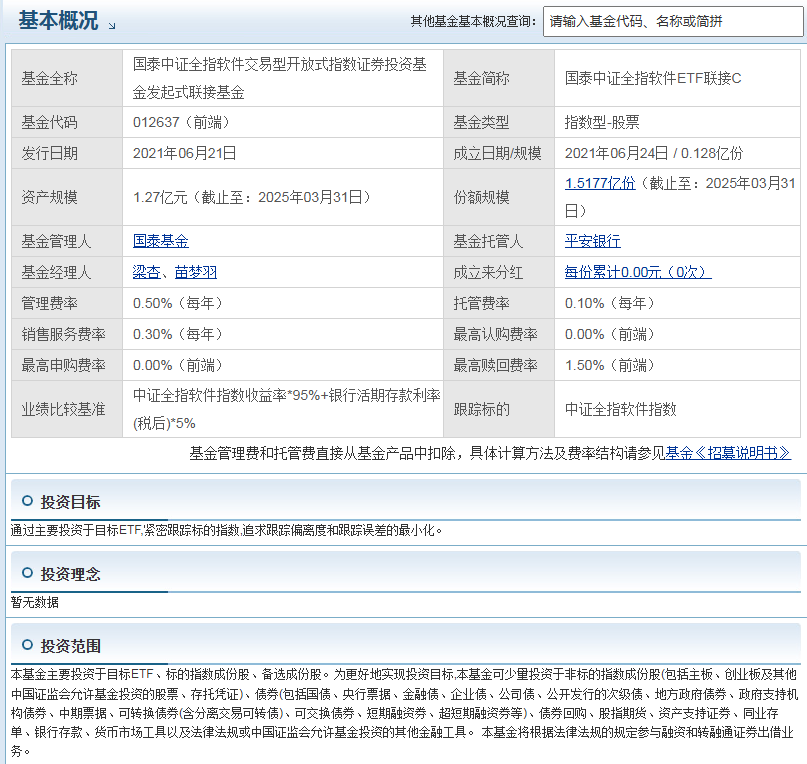This screenshot has width=807, height=764.
Task: Click the fund code value 012637（前端）
Action: tap(181, 123)
